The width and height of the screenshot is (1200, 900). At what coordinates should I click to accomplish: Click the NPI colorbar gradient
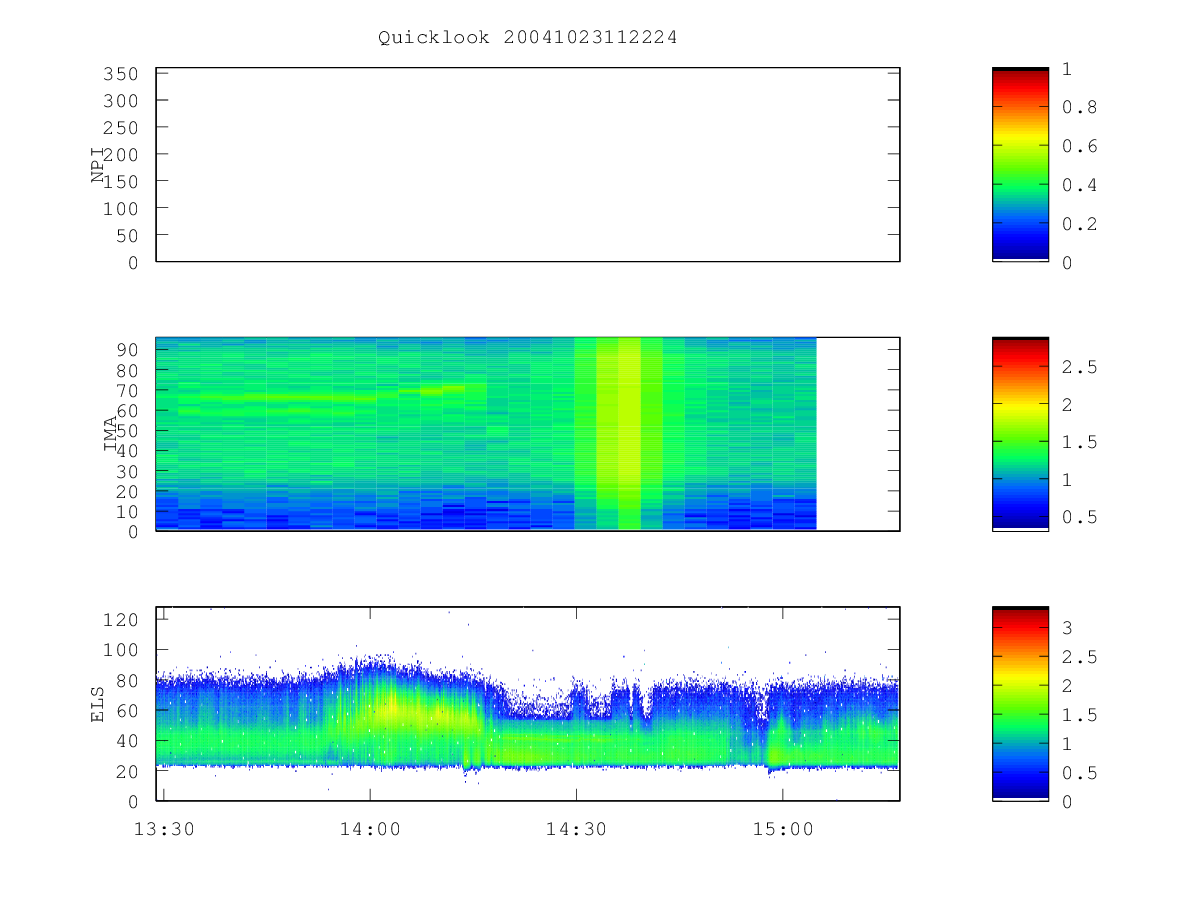1020,164
